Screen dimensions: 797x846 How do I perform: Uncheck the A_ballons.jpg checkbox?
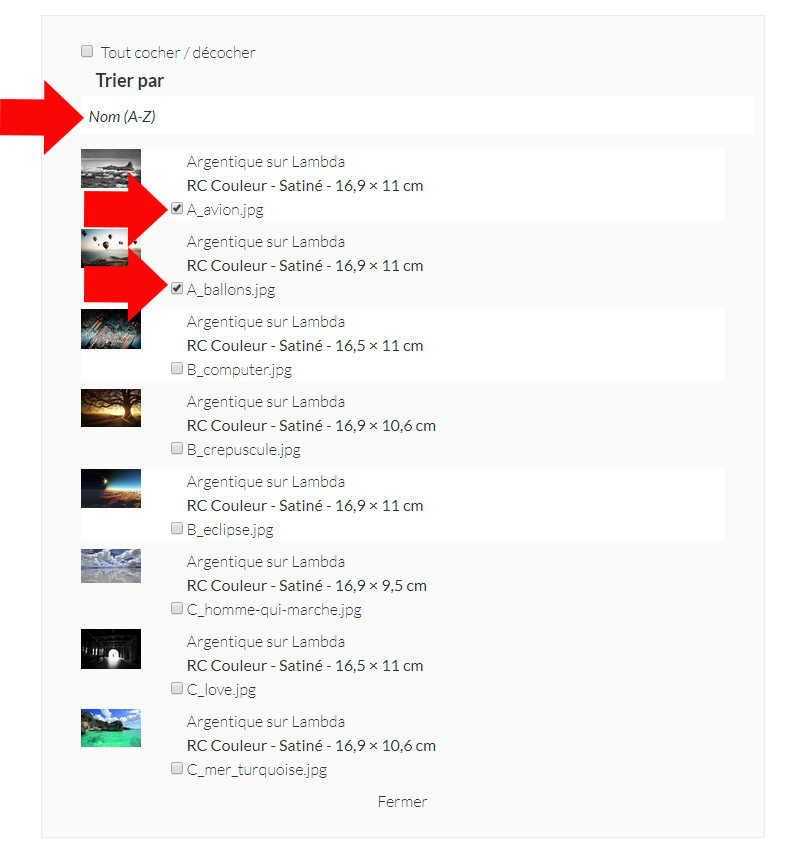177,289
